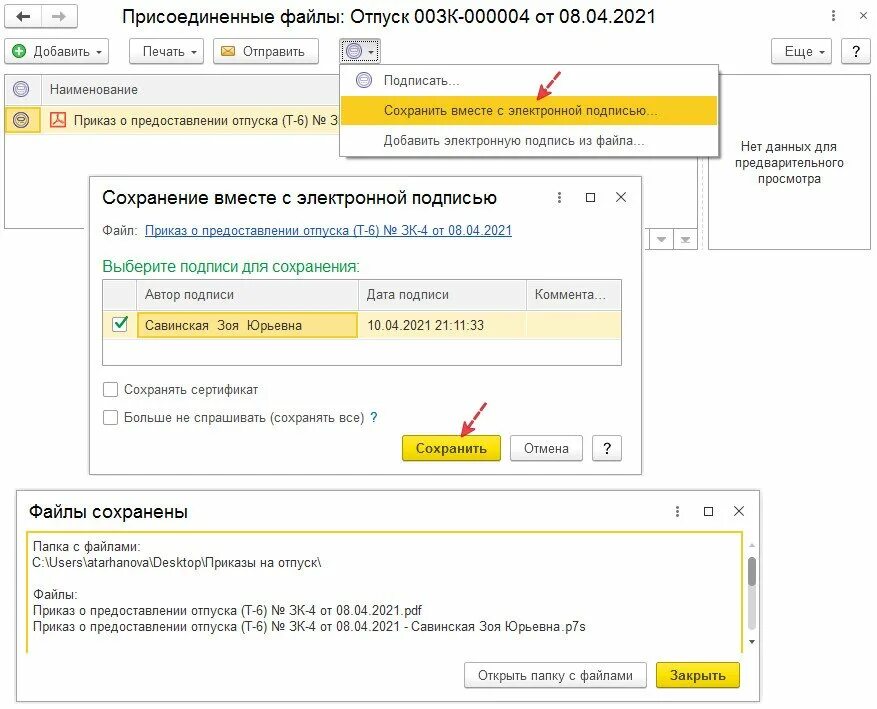Click the top-right help ? button
The width and height of the screenshot is (877, 709).
coord(856,51)
